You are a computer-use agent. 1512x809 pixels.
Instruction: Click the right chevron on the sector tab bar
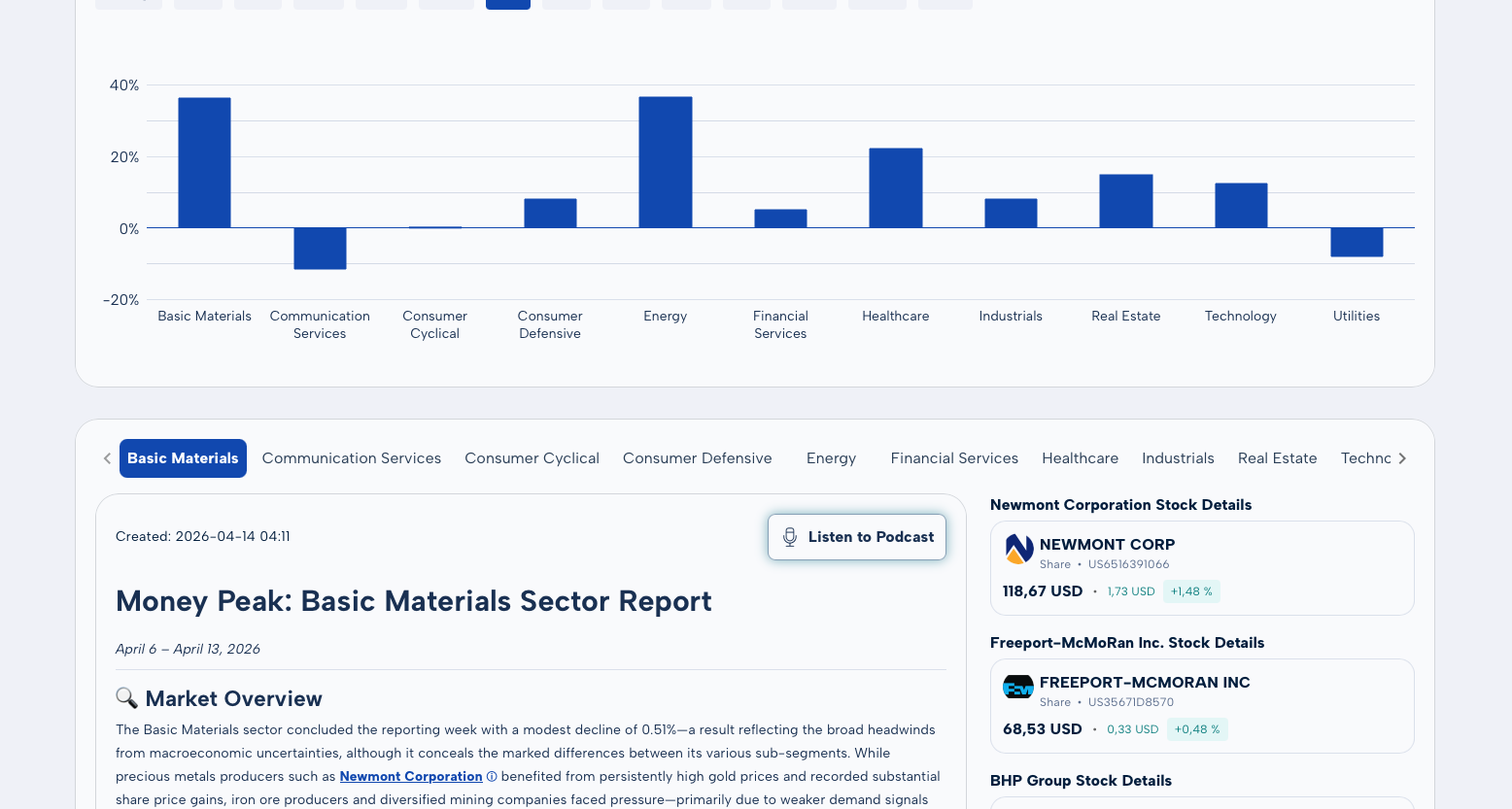coord(1403,457)
